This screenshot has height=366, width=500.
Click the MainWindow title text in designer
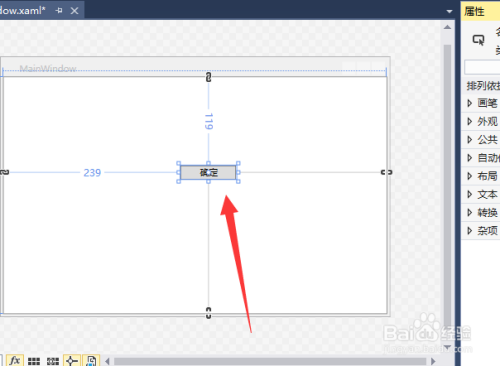[x=48, y=69]
